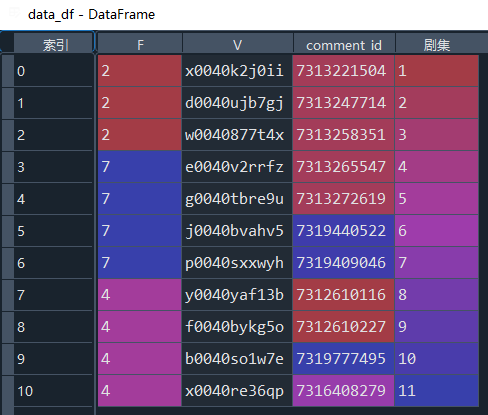
Task: Select 剧集 cell in row f0040bykg5o
Action: pos(437,327)
